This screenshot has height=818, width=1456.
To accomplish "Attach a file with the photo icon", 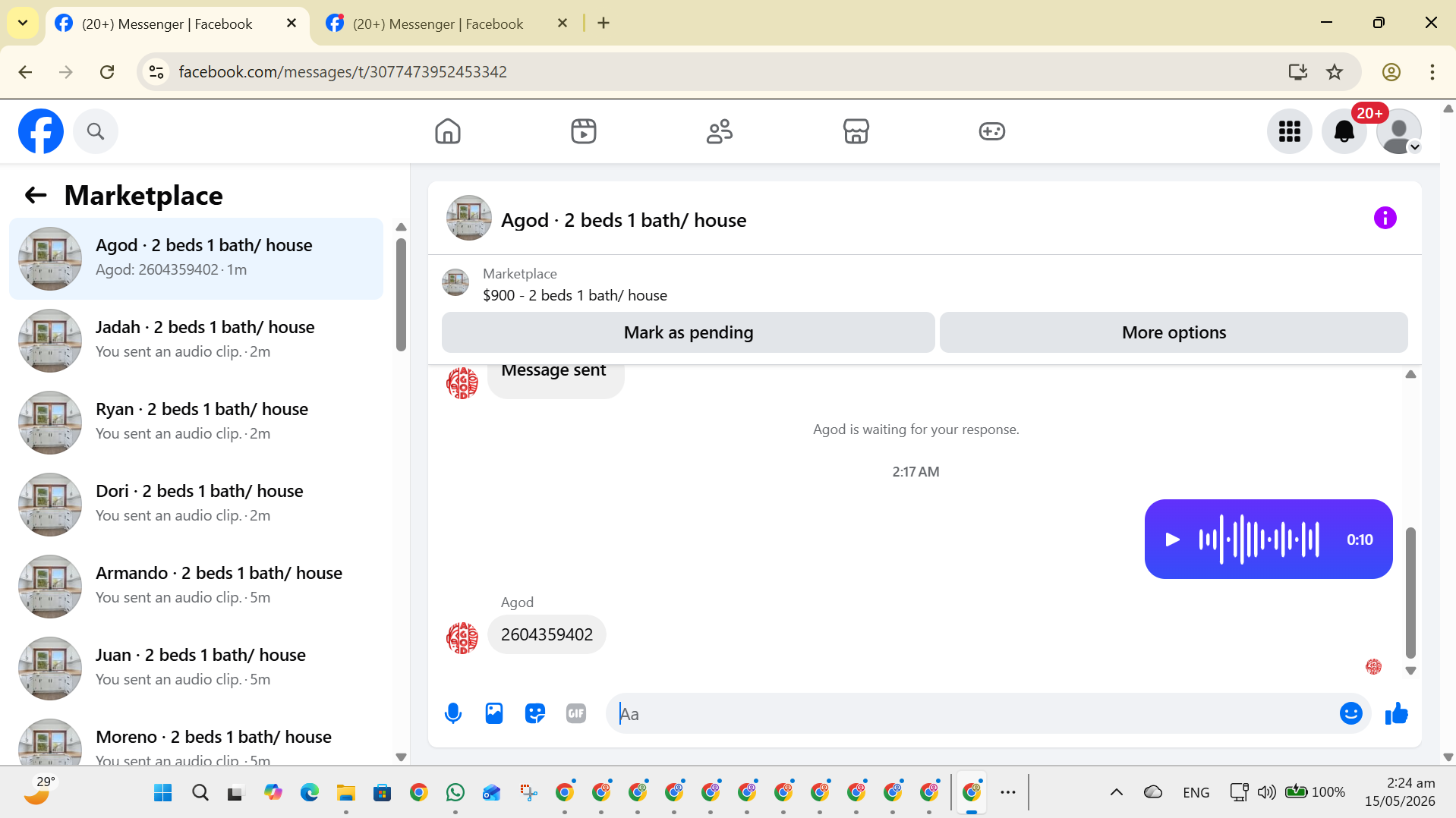I will click(x=494, y=713).
